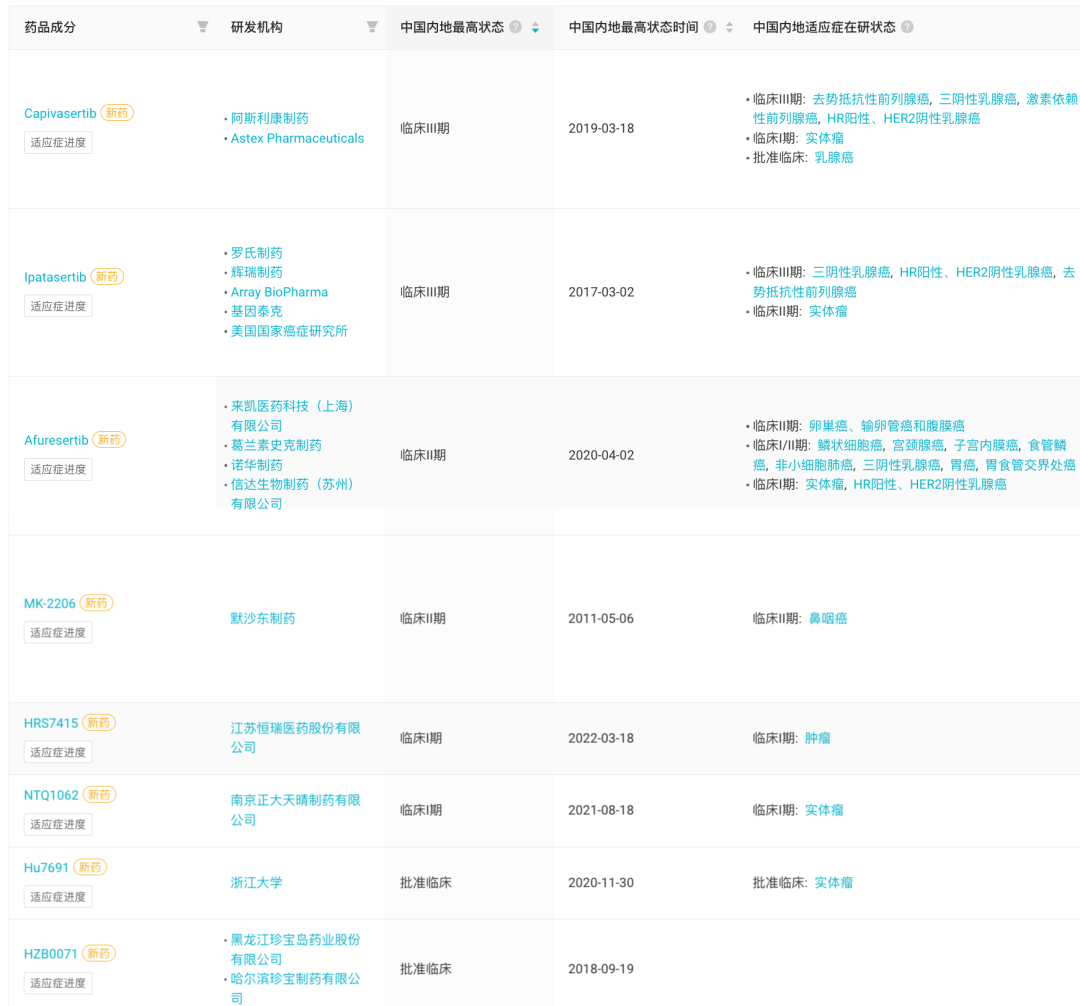
Task: Select date cell 2011-05-06
Action: [x=601, y=619]
